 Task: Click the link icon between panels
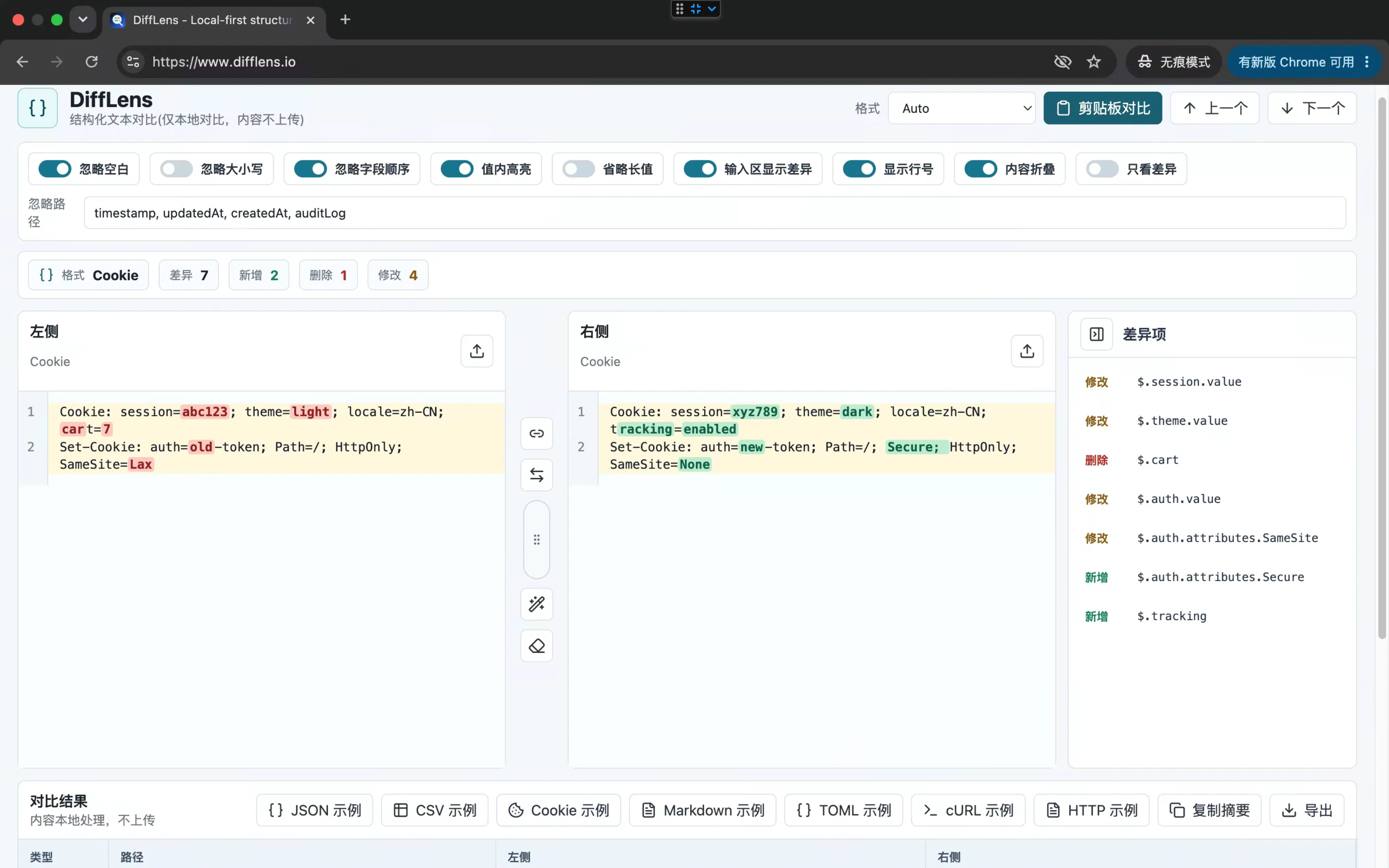(x=537, y=434)
